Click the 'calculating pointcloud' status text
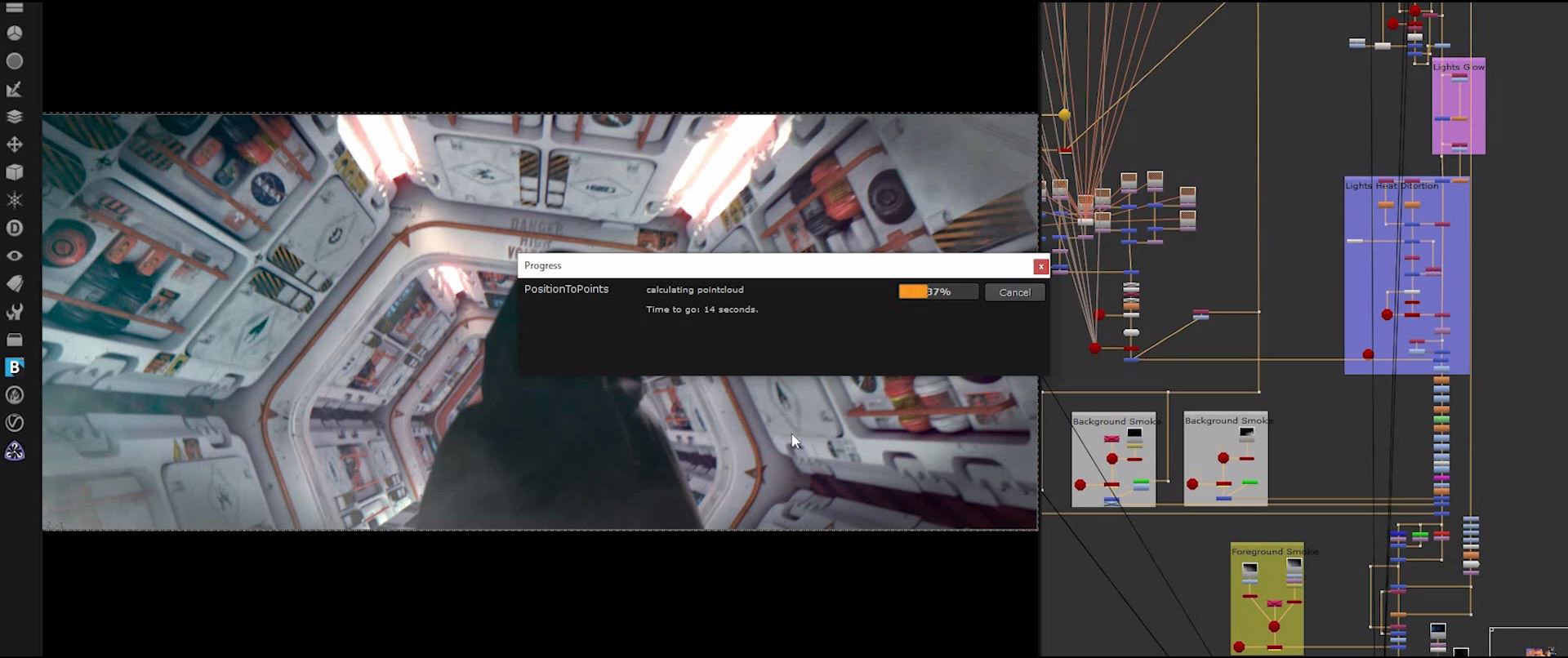The image size is (1568, 658). (x=695, y=290)
